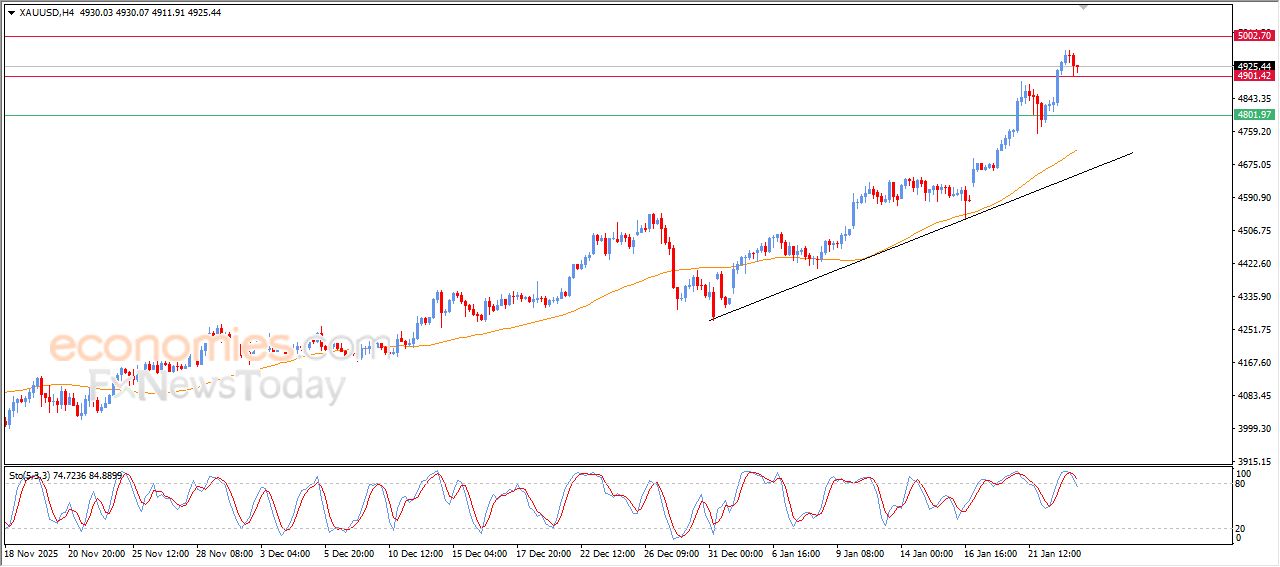Select the red horizontal line at 5002.70
The height and width of the screenshot is (567, 1280).
tap(600, 36)
